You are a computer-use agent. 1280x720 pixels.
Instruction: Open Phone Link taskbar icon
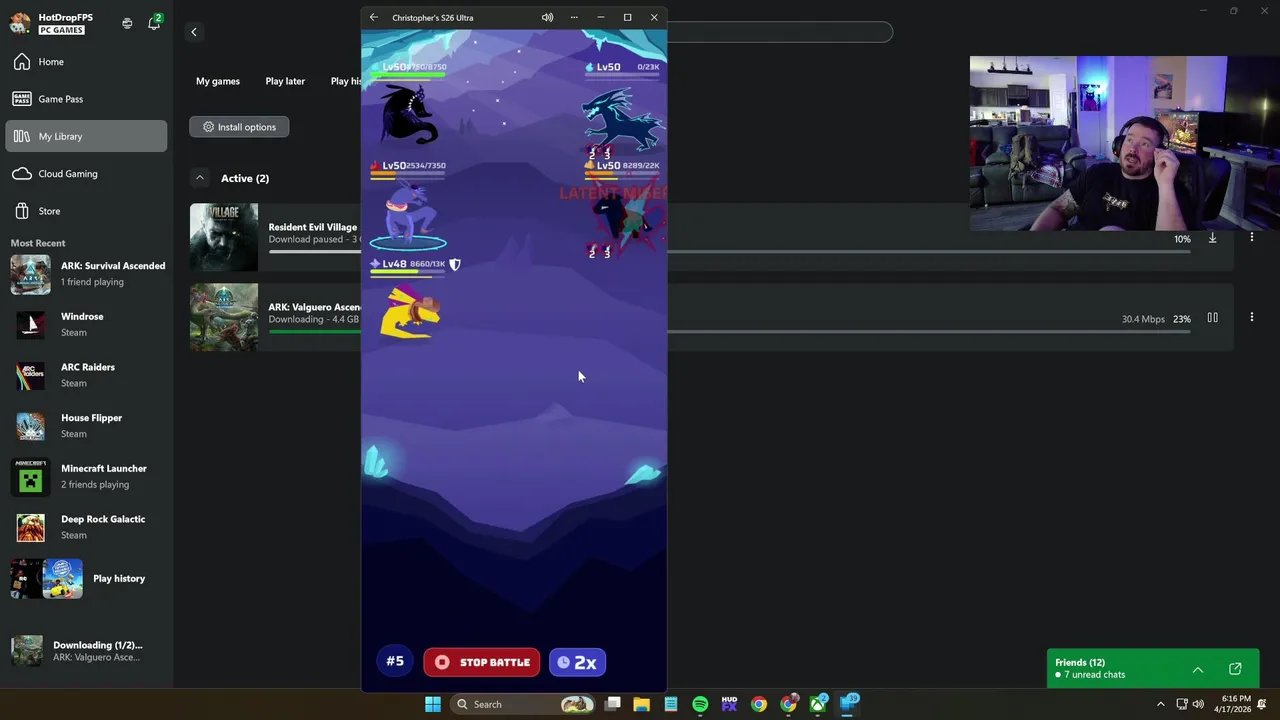pos(848,704)
